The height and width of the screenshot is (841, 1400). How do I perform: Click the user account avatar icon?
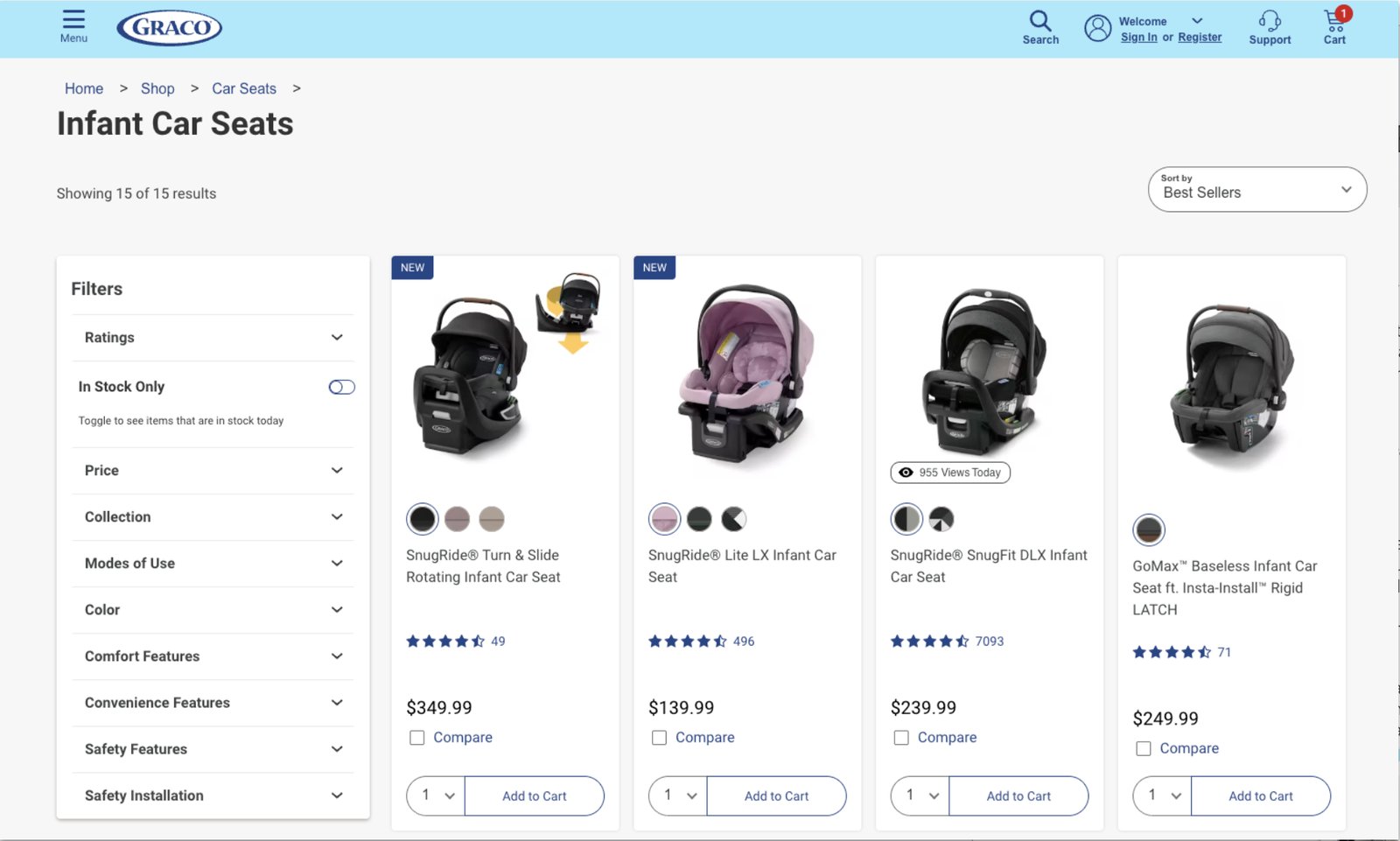tap(1097, 28)
